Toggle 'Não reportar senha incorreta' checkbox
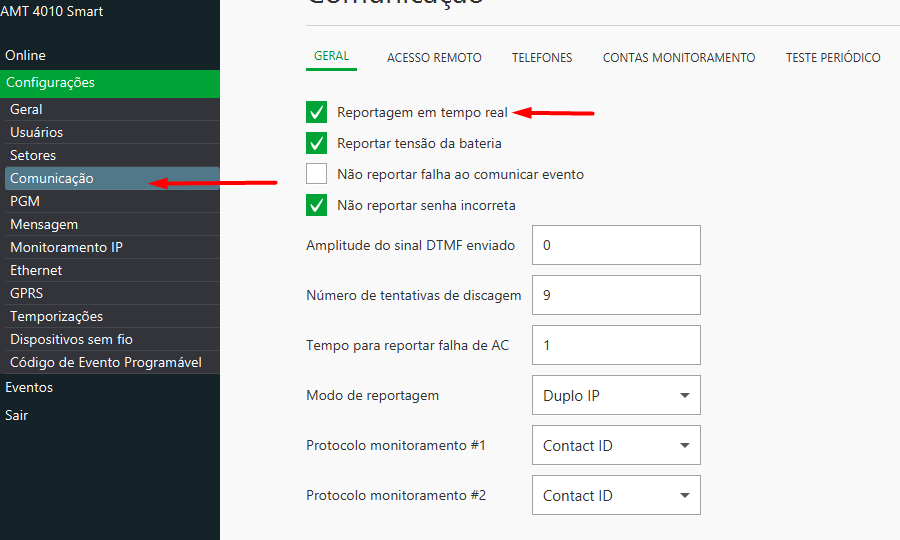Viewport: 900px width, 540px height. point(317,205)
